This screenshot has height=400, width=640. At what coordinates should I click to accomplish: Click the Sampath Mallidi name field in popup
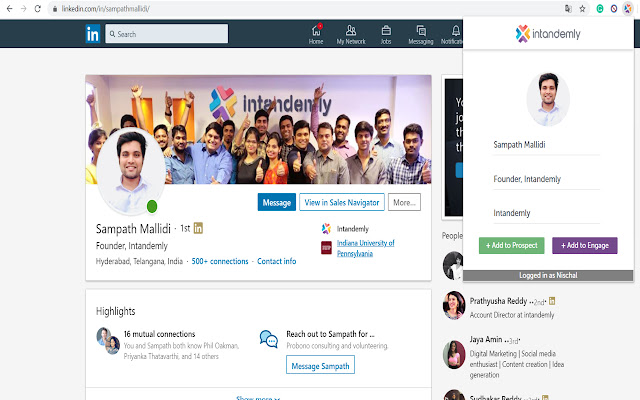[546, 145]
